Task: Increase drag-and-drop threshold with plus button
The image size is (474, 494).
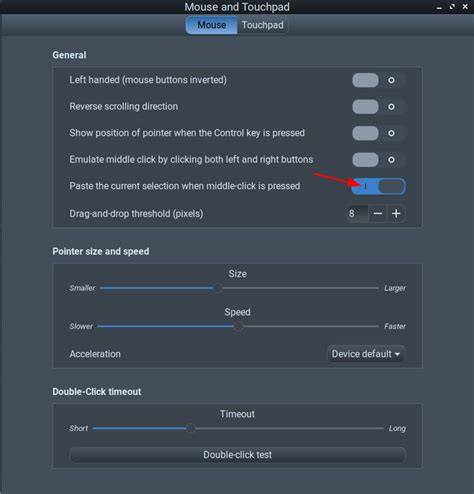Action: (396, 214)
